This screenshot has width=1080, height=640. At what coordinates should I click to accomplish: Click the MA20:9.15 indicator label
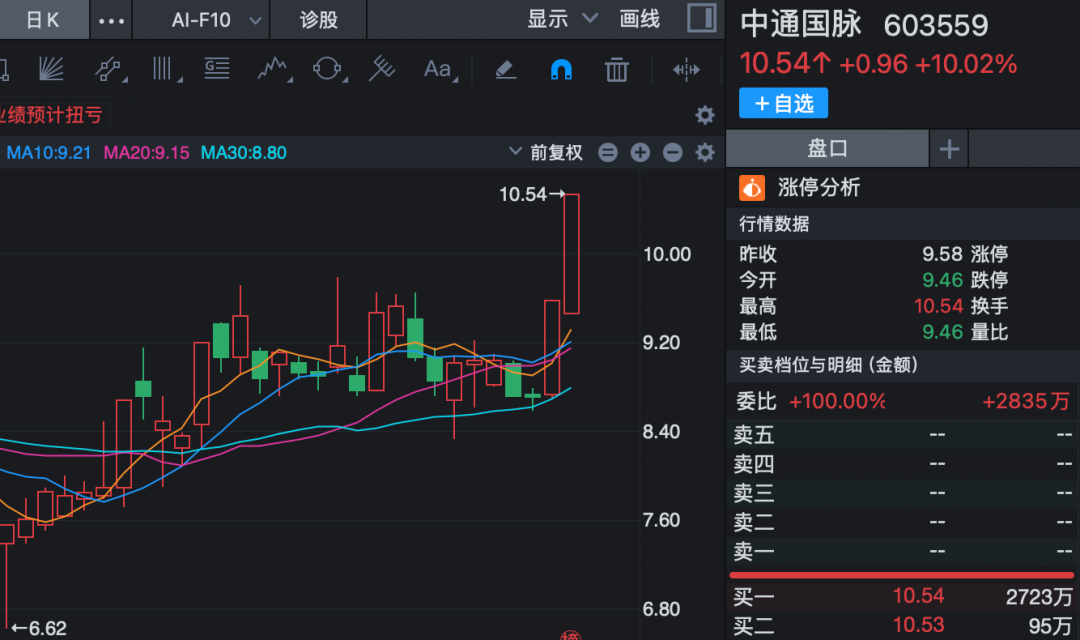tap(146, 153)
